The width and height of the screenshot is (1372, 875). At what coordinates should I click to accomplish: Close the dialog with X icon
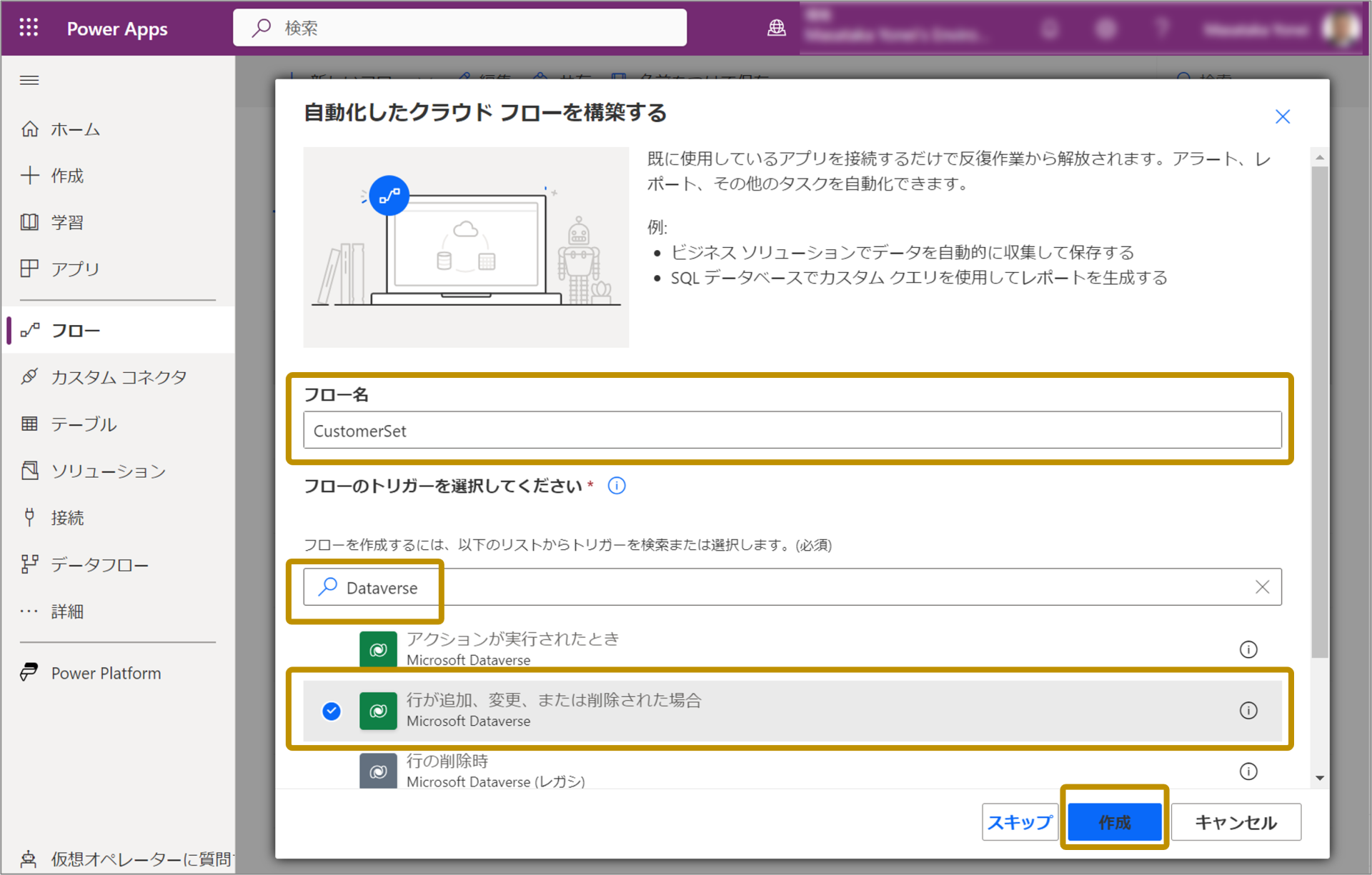coord(1283,116)
